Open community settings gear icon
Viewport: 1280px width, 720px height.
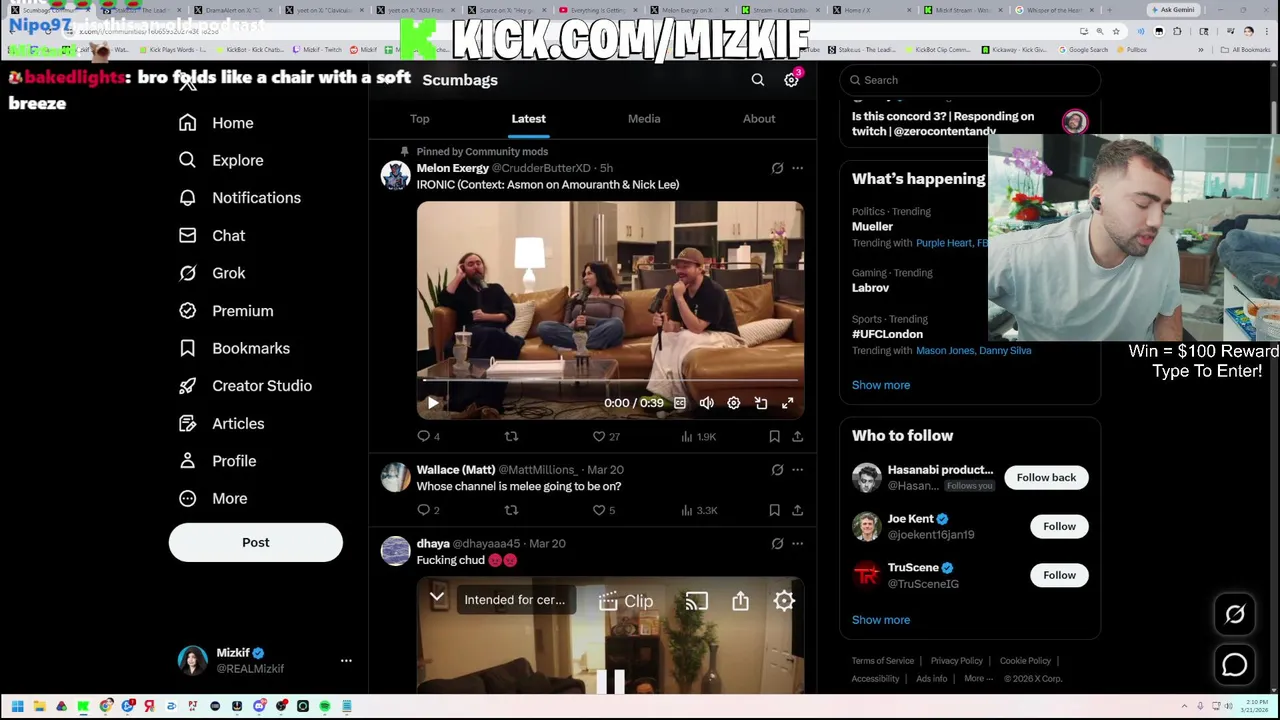[791, 80]
